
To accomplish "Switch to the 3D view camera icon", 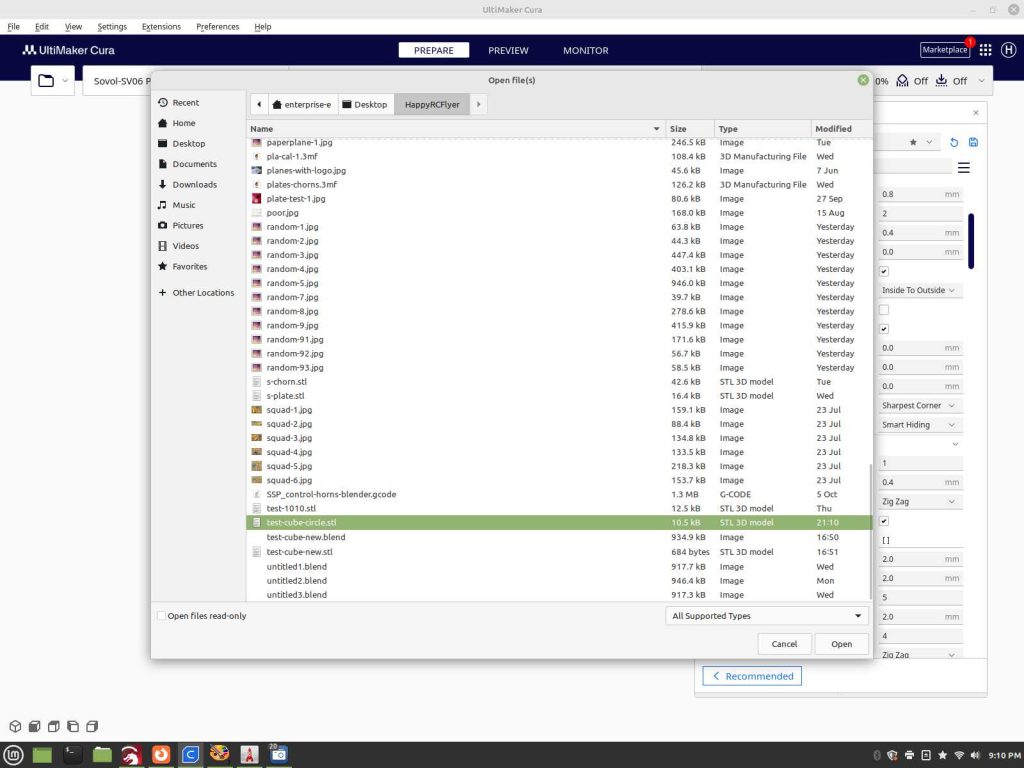I will coord(15,726).
